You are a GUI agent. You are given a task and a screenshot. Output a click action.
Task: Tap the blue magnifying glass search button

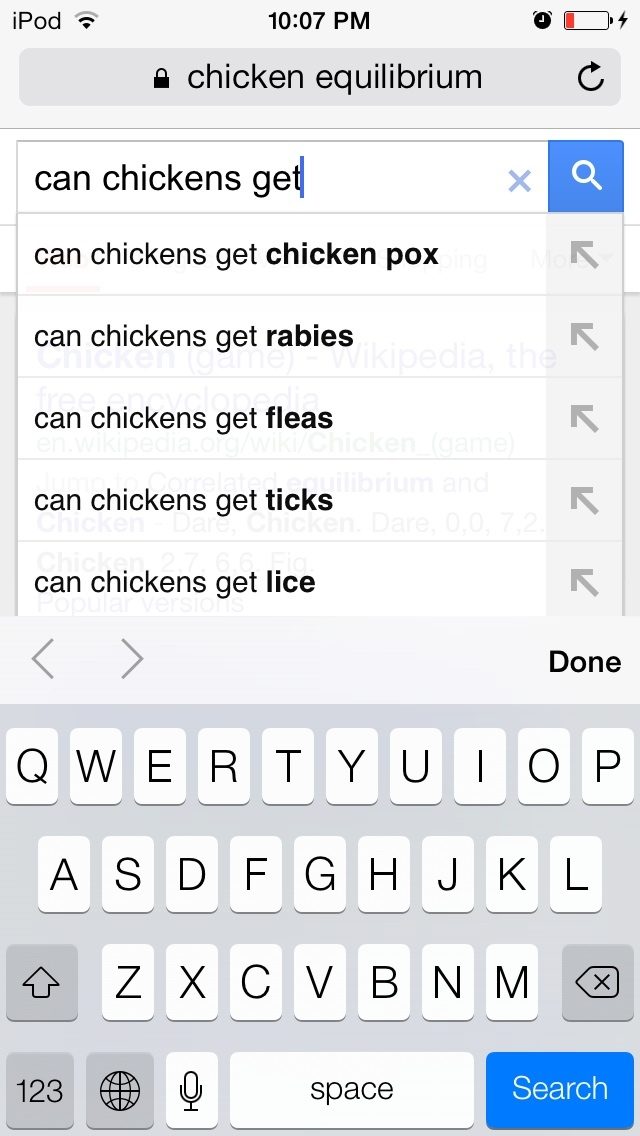pyautogui.click(x=586, y=177)
